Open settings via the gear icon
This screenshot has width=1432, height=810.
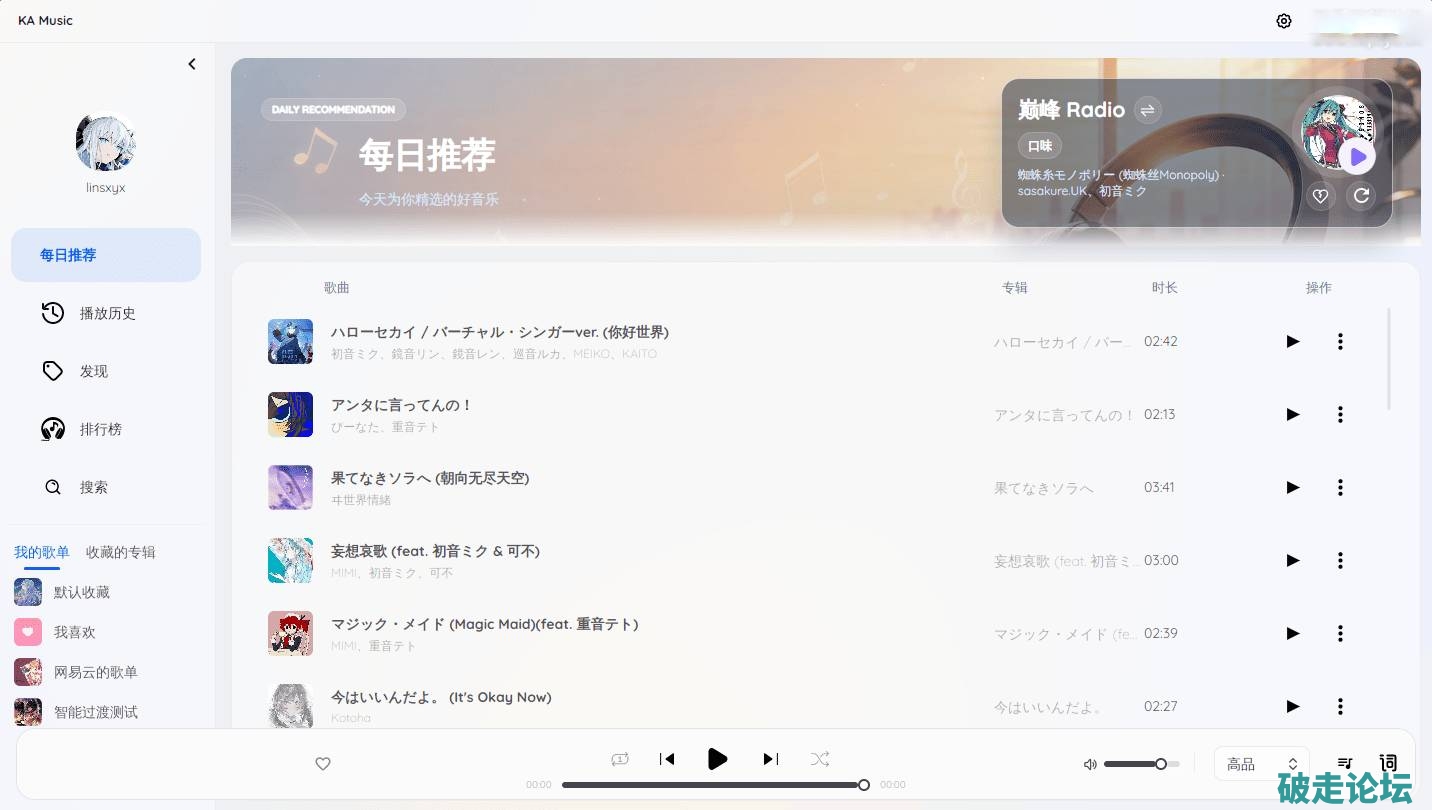tap(1284, 21)
